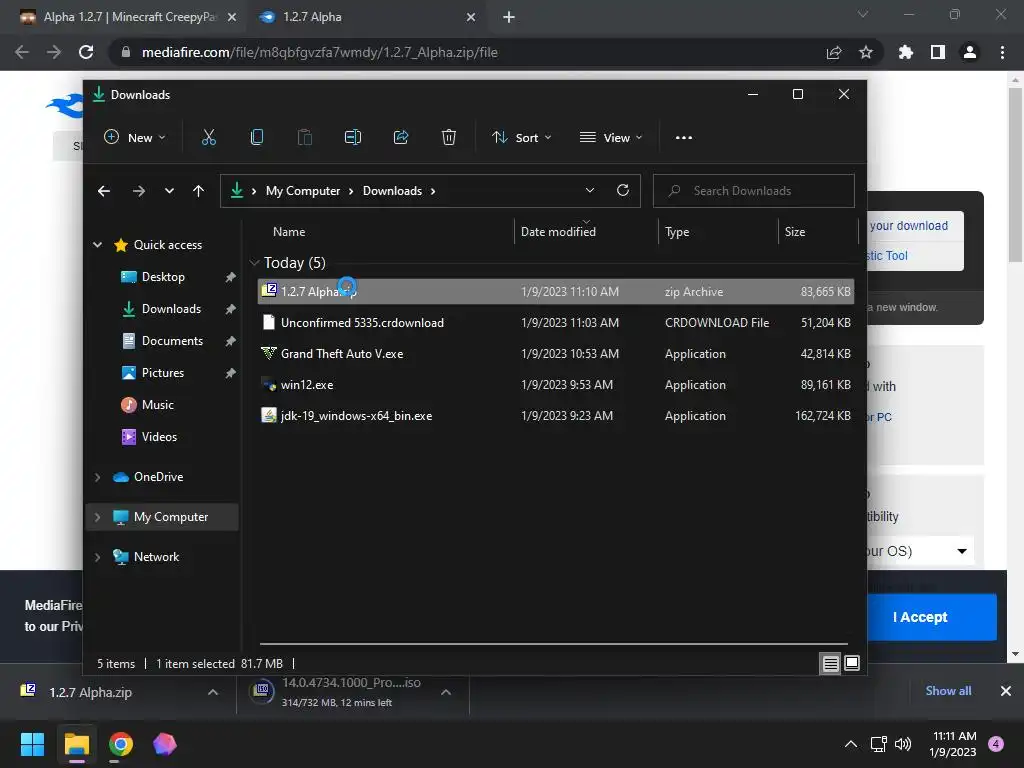Viewport: 1024px width, 768px height.
Task: Click the volume speaker tray icon
Action: point(903,744)
